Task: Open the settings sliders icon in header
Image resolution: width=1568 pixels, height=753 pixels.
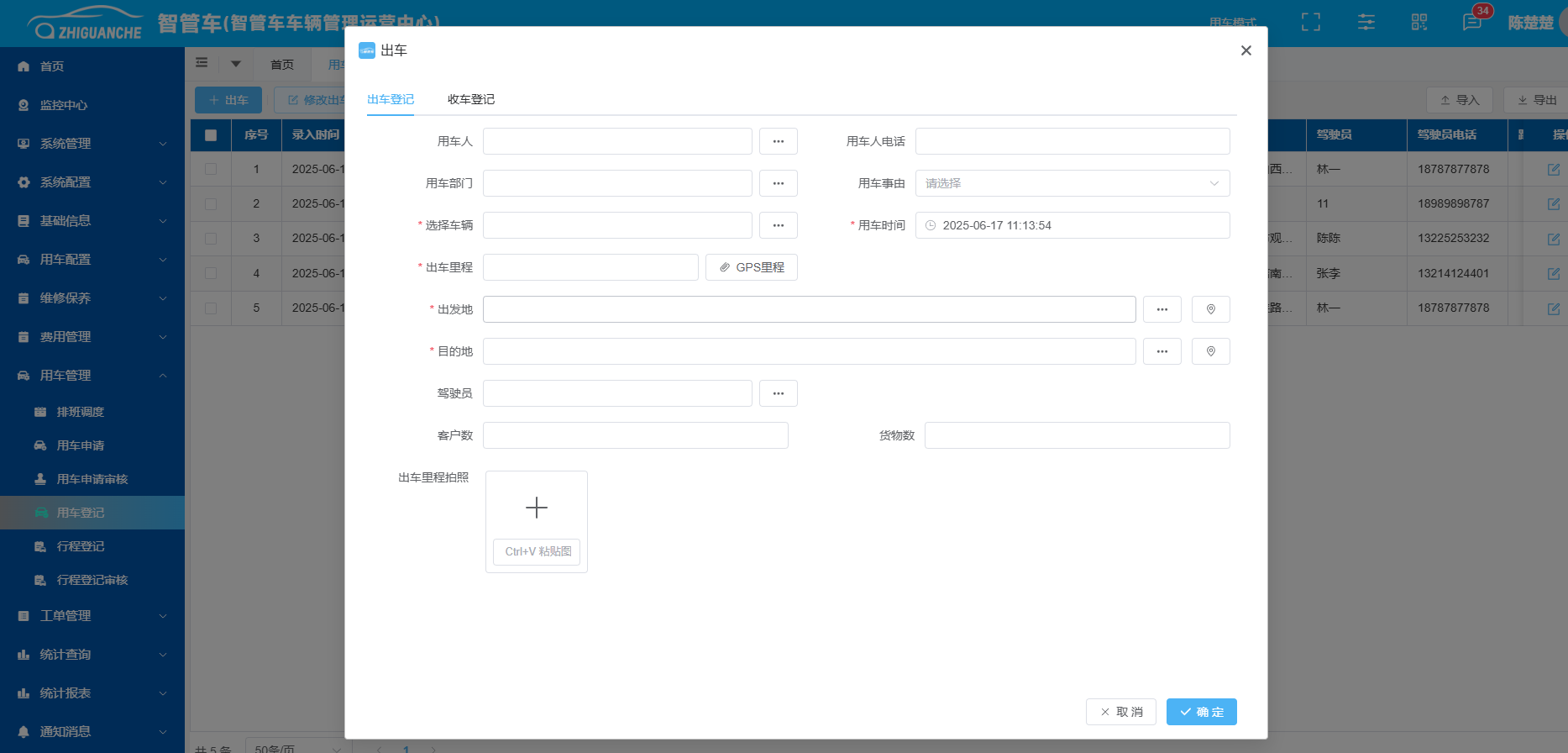Action: (1366, 23)
